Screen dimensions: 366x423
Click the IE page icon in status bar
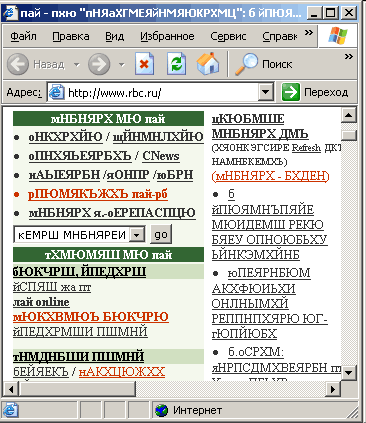[11, 410]
